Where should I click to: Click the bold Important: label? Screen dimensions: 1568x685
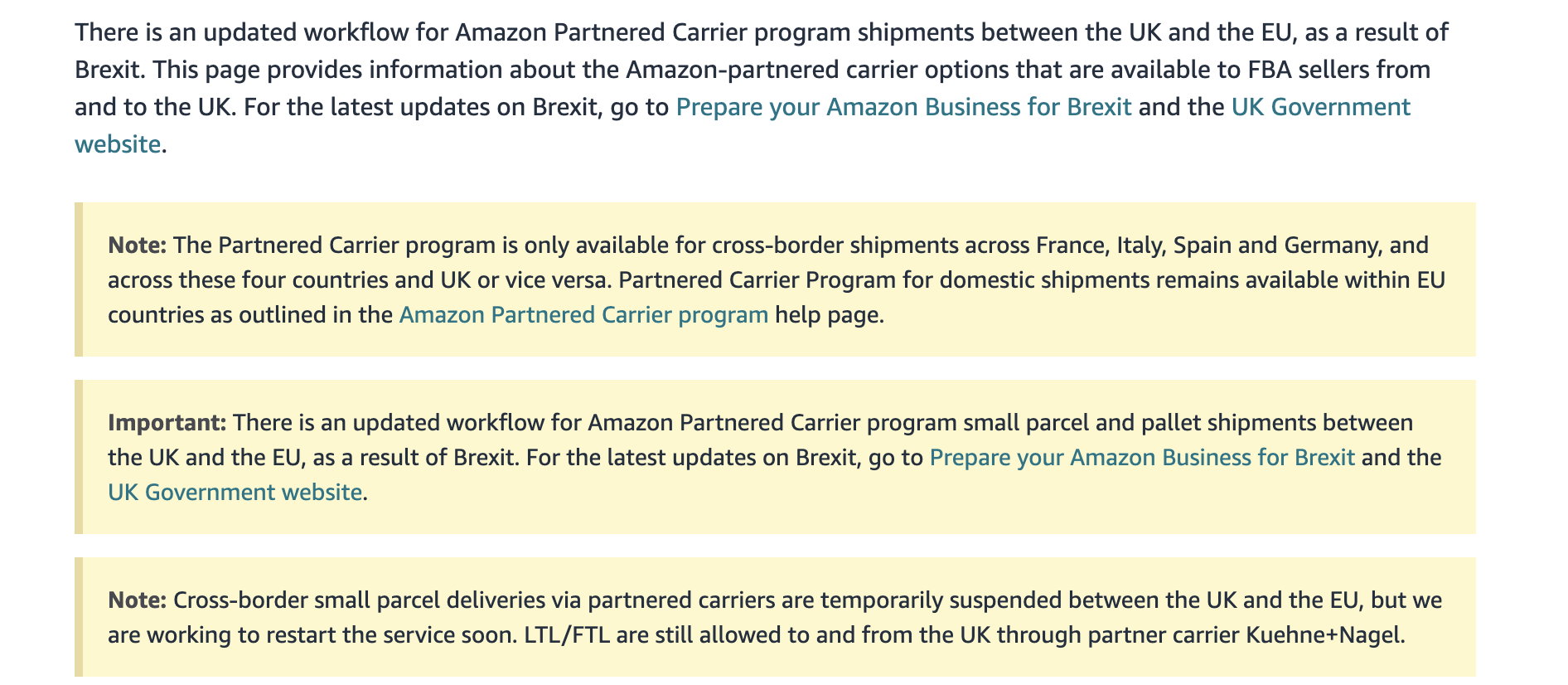point(167,423)
